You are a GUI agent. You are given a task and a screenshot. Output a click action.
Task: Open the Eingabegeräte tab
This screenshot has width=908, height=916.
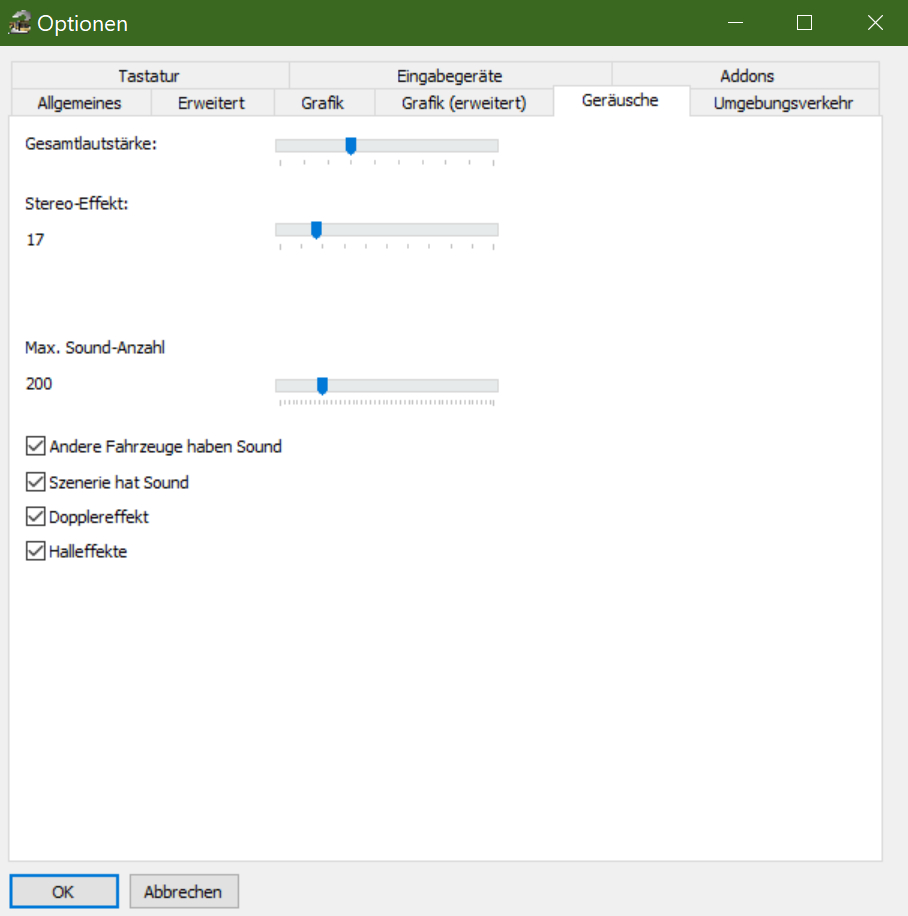pos(449,76)
